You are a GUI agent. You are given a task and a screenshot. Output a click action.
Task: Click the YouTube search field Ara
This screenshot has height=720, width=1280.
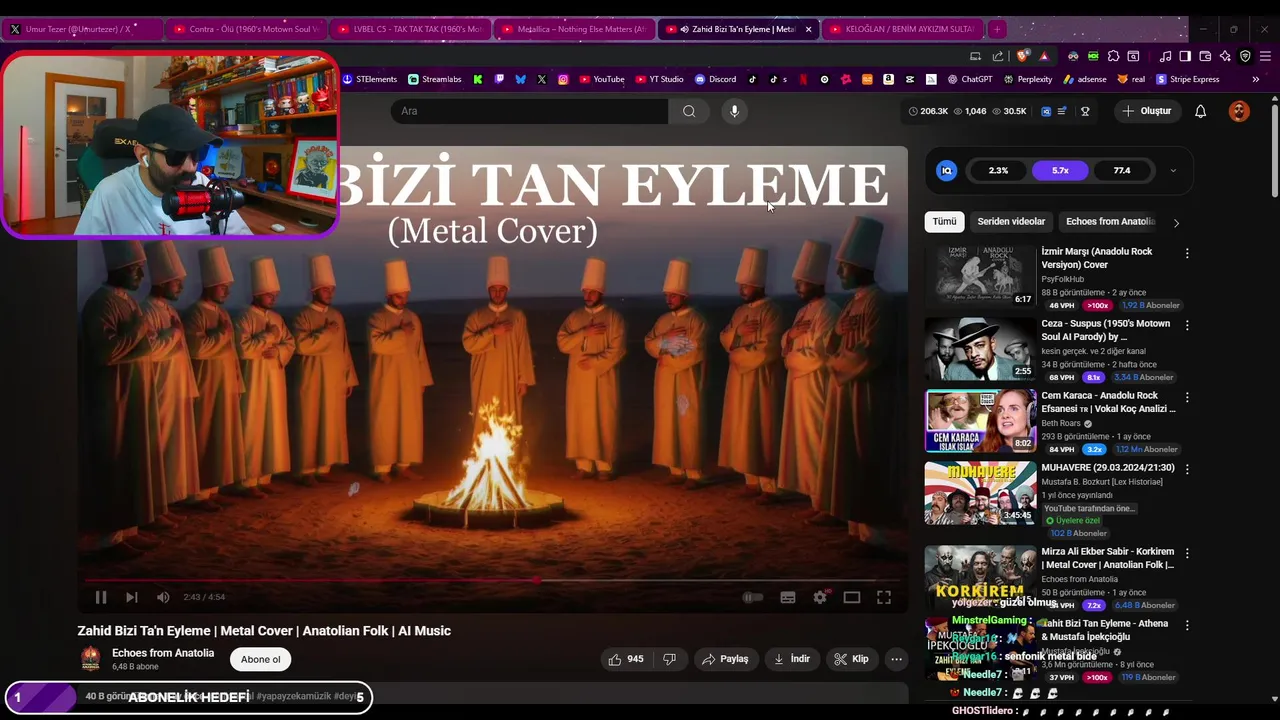coord(530,111)
